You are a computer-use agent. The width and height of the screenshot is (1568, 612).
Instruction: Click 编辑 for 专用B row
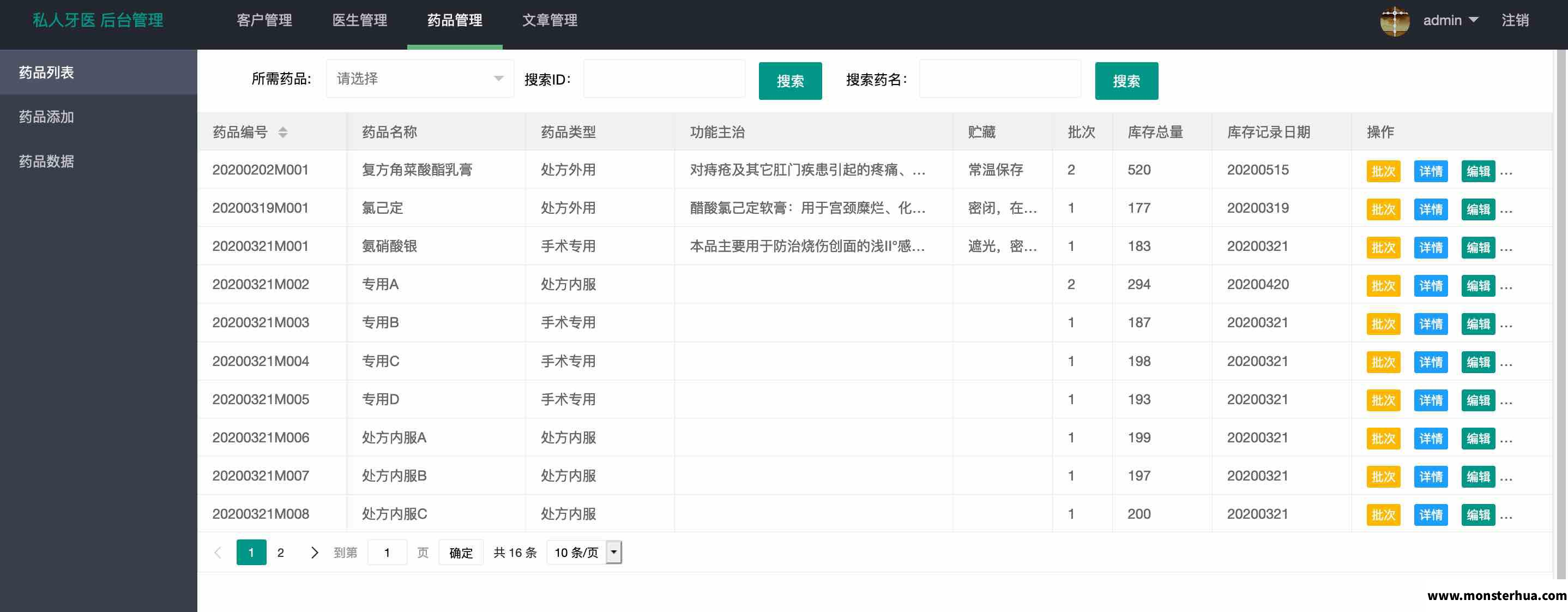coord(1479,324)
